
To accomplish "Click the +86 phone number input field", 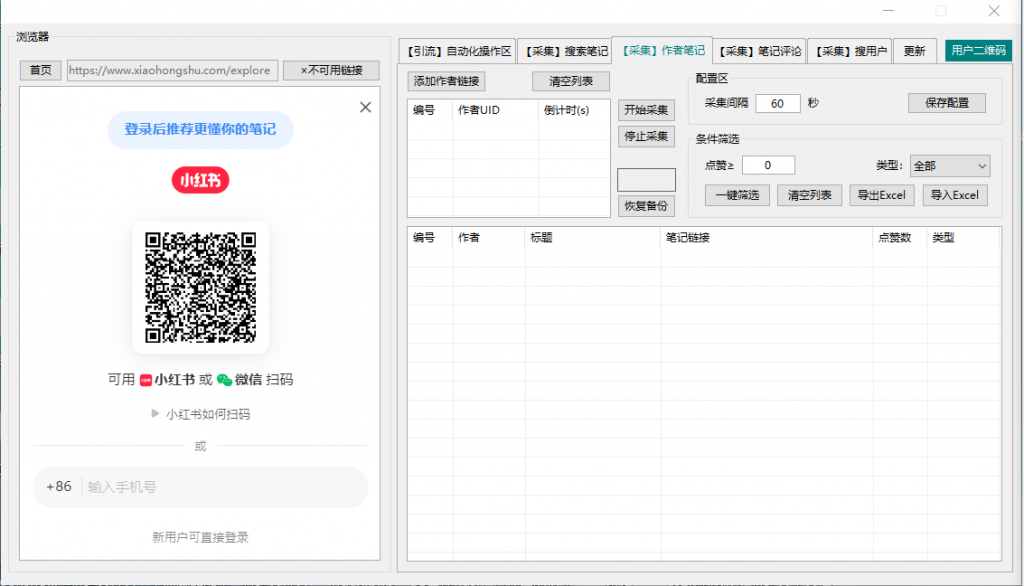I will pos(200,487).
